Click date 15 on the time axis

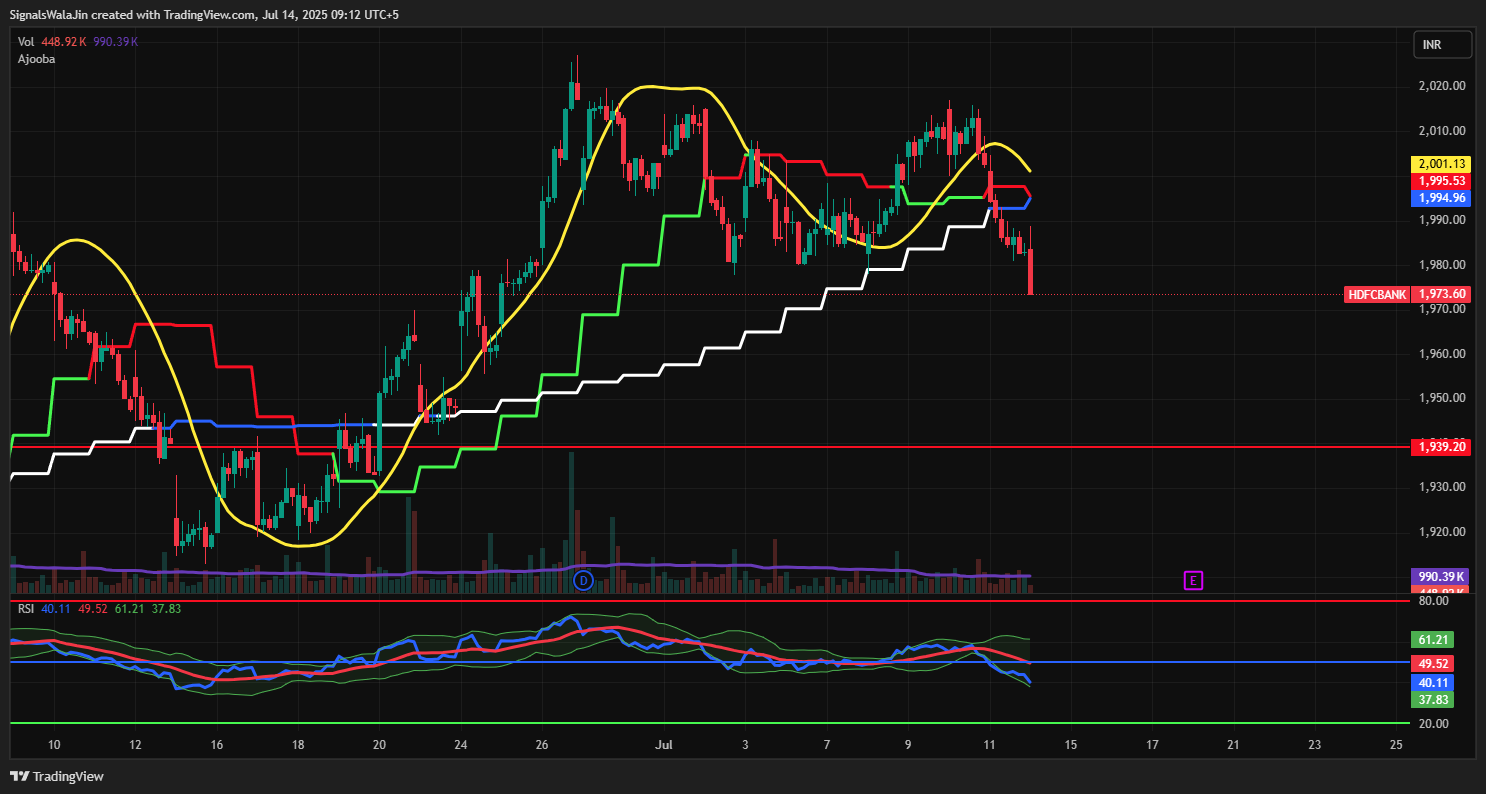1070,745
